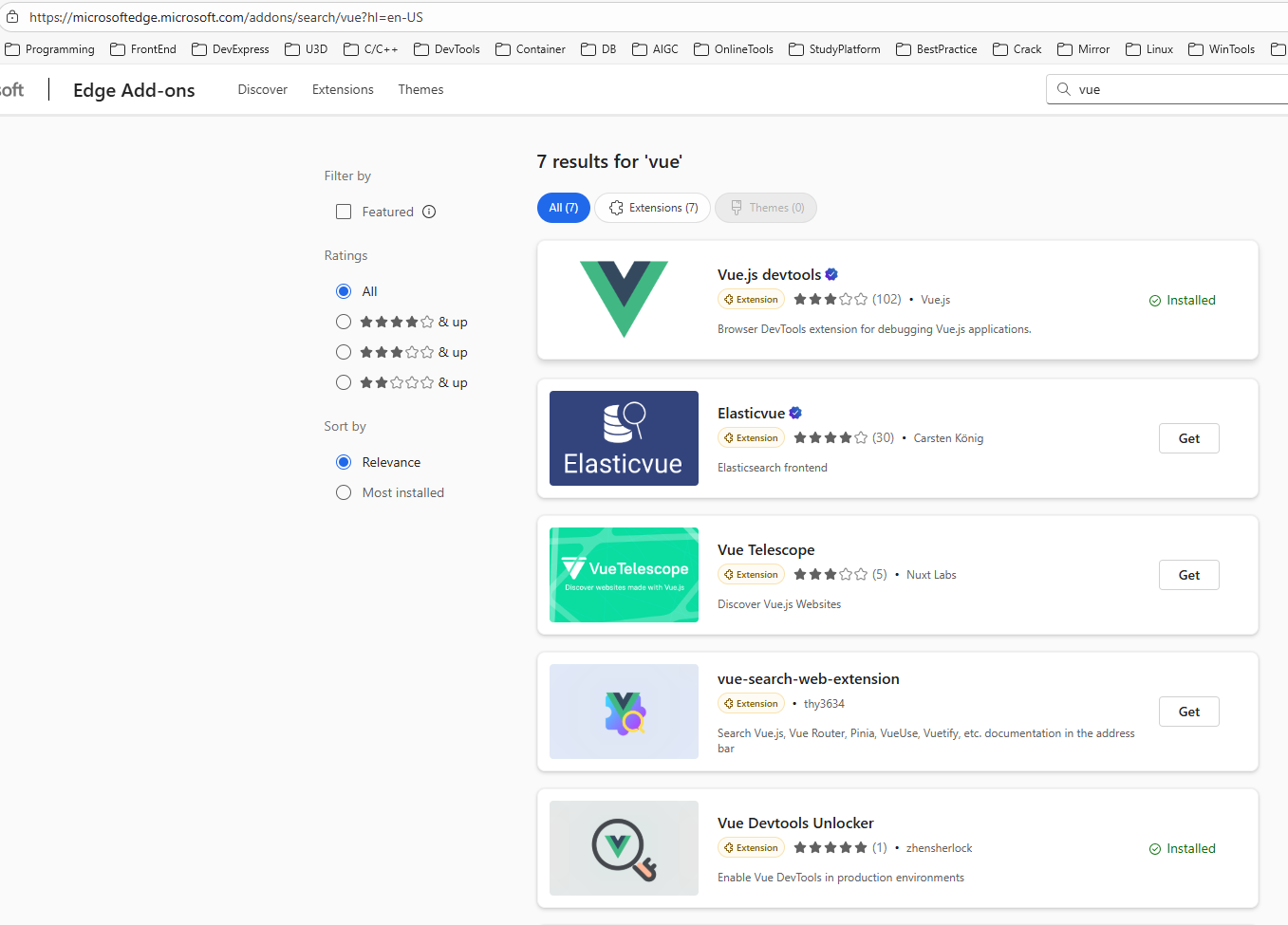Click the search magnifier icon

pyautogui.click(x=1064, y=89)
